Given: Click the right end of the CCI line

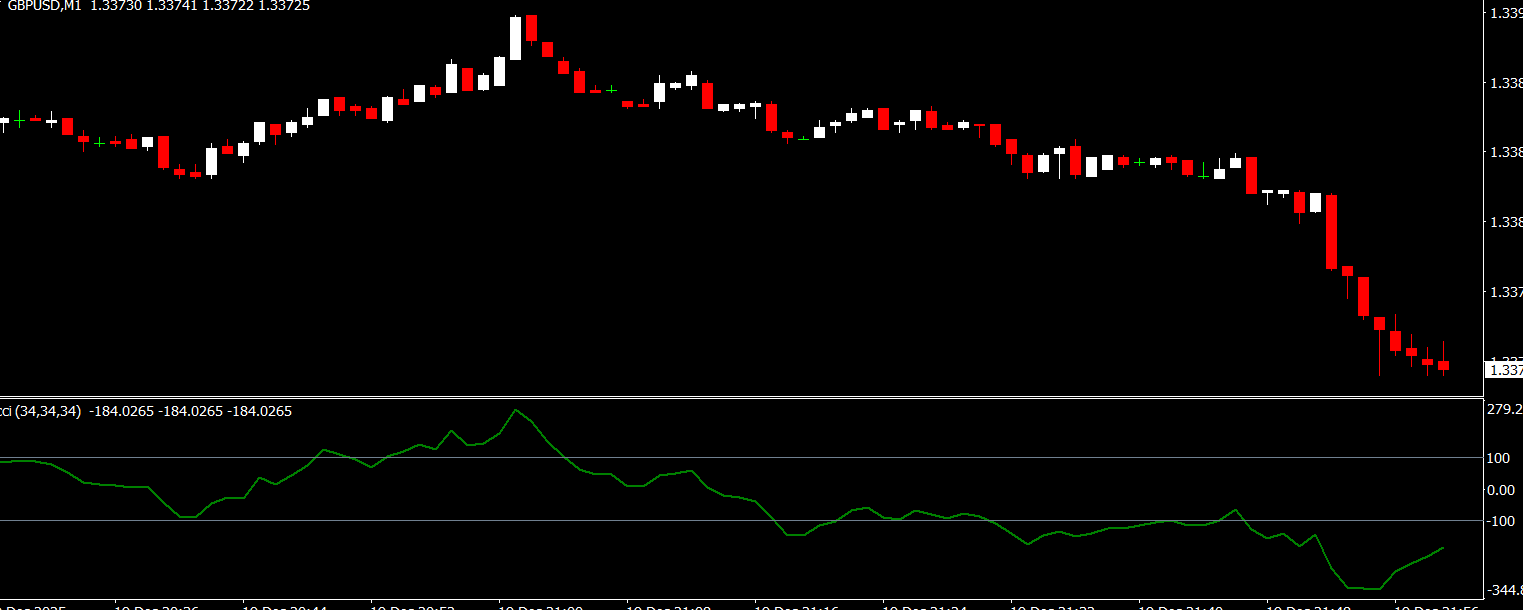Looking at the screenshot, I should (1443, 548).
